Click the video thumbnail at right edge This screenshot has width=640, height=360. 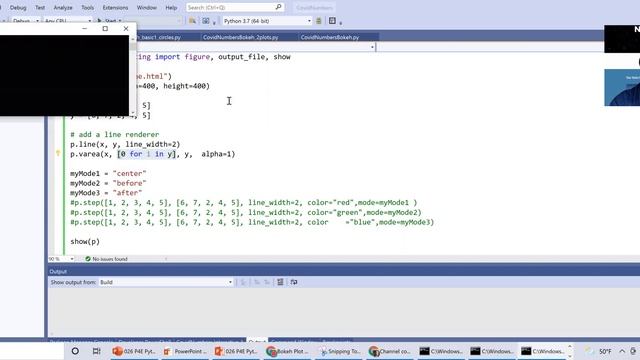click(622, 87)
